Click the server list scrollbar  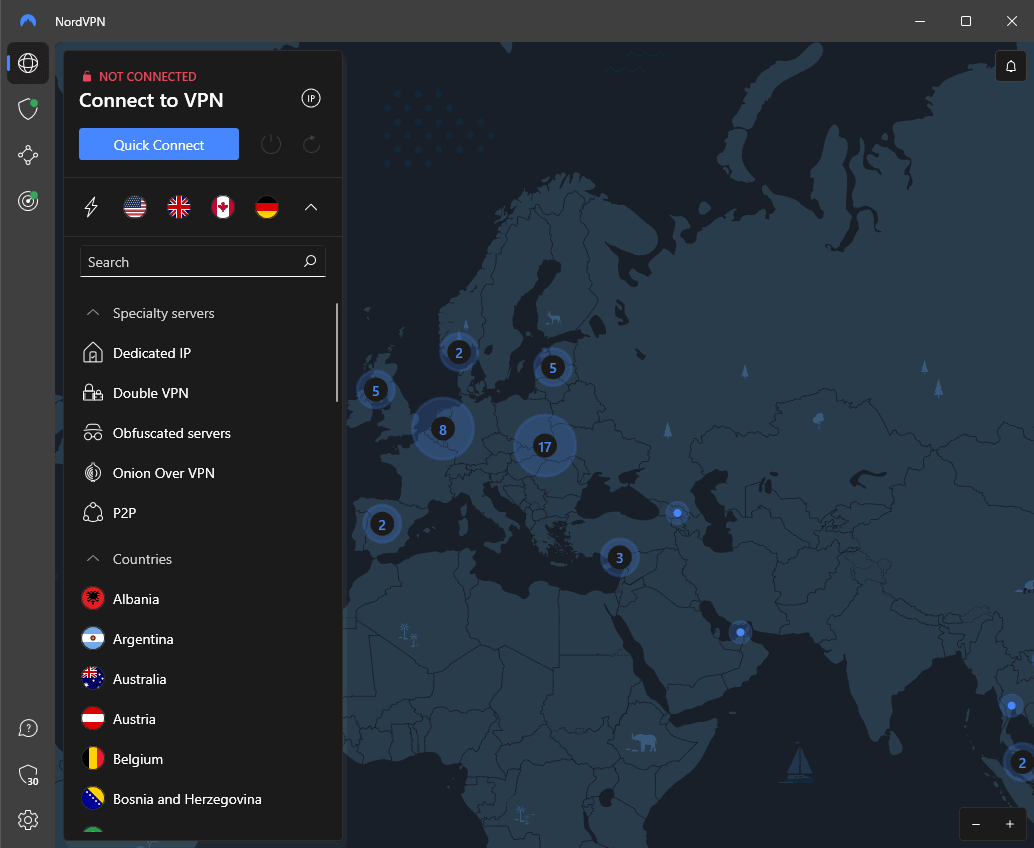pos(337,352)
